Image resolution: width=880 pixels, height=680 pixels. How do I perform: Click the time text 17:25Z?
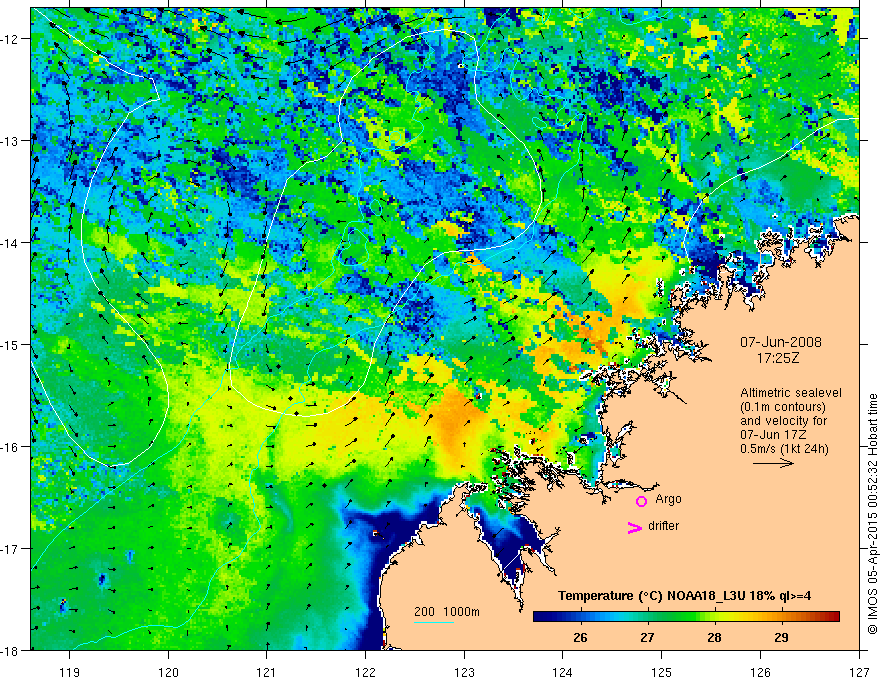click(x=778, y=358)
